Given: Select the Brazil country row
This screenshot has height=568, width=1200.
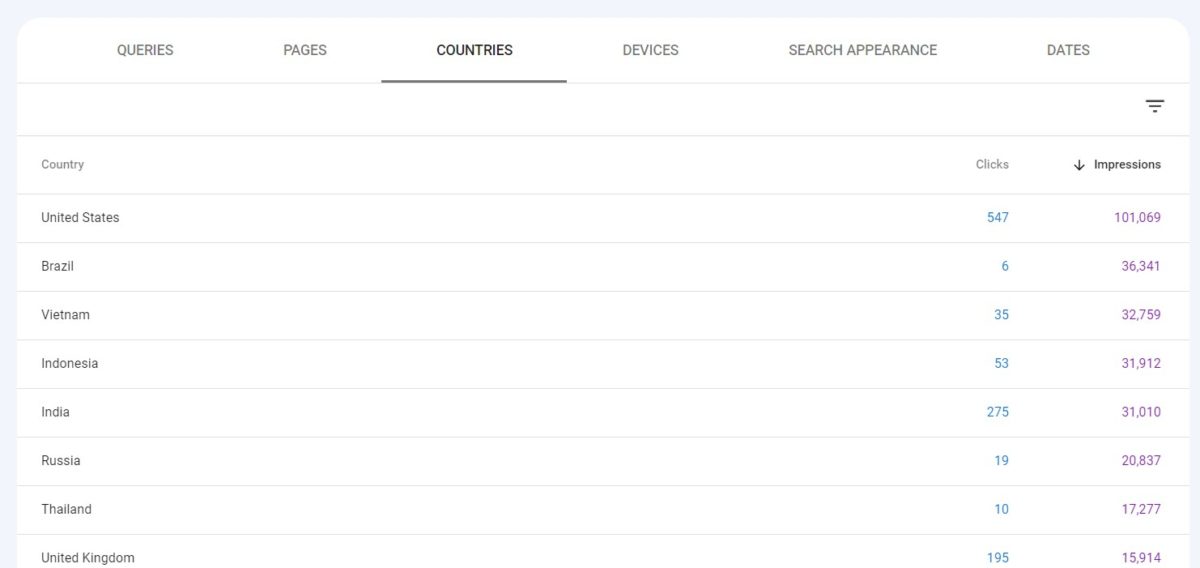Looking at the screenshot, I should pyautogui.click(x=57, y=266).
